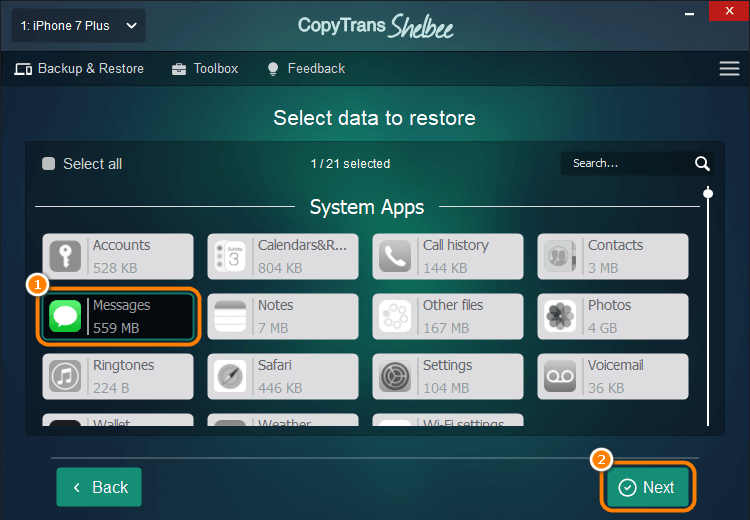Select the Photos flower icon

tap(560, 316)
